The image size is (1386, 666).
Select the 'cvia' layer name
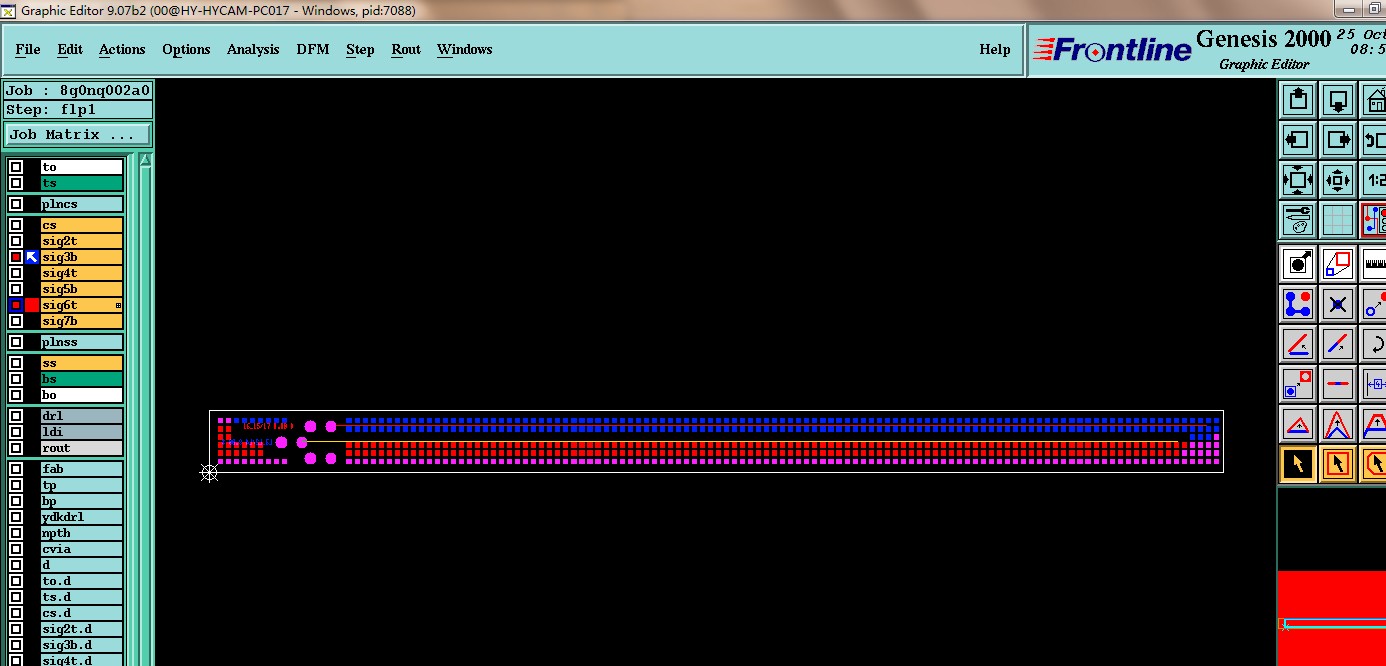point(81,549)
